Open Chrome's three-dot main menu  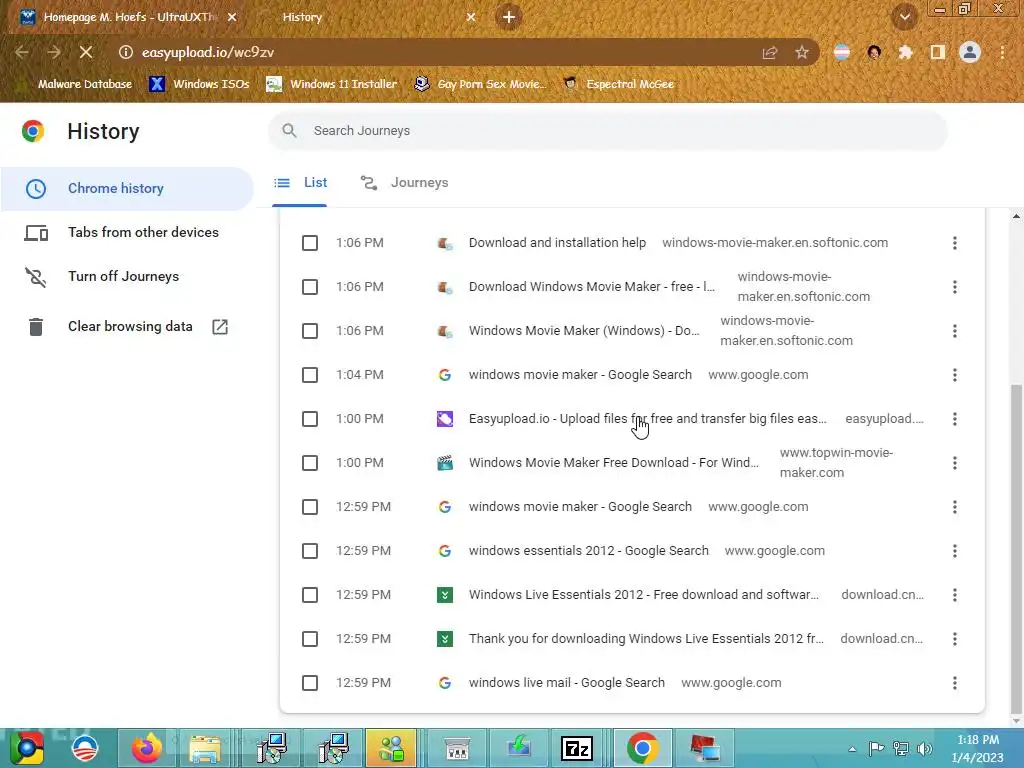coord(1002,52)
